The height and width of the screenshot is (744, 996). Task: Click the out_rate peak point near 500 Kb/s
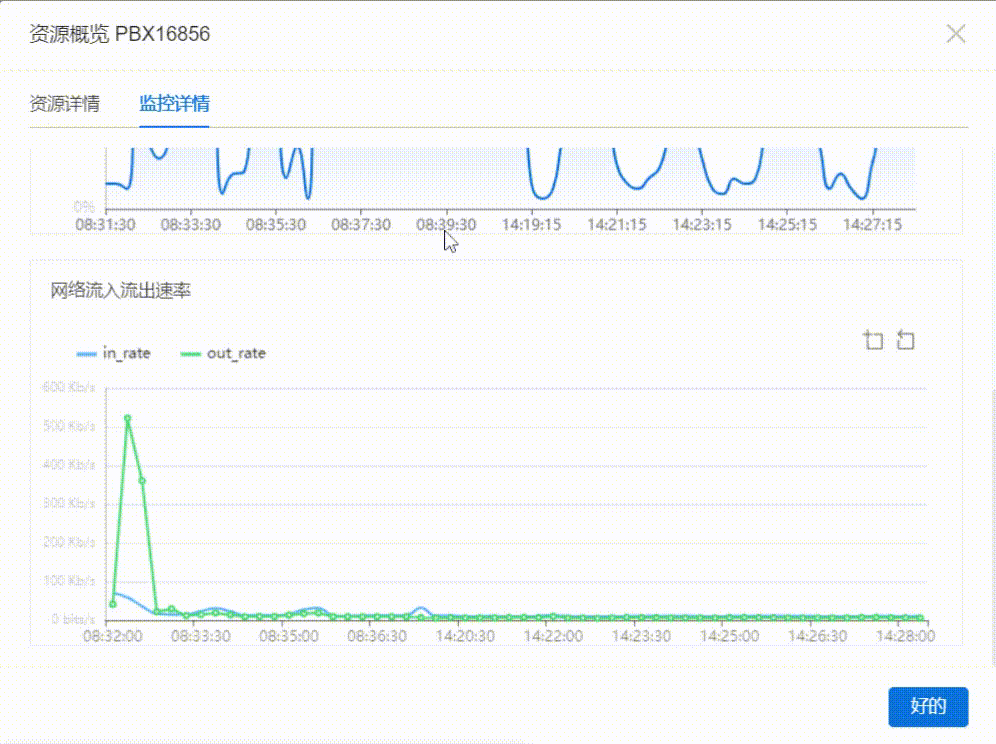tap(127, 418)
